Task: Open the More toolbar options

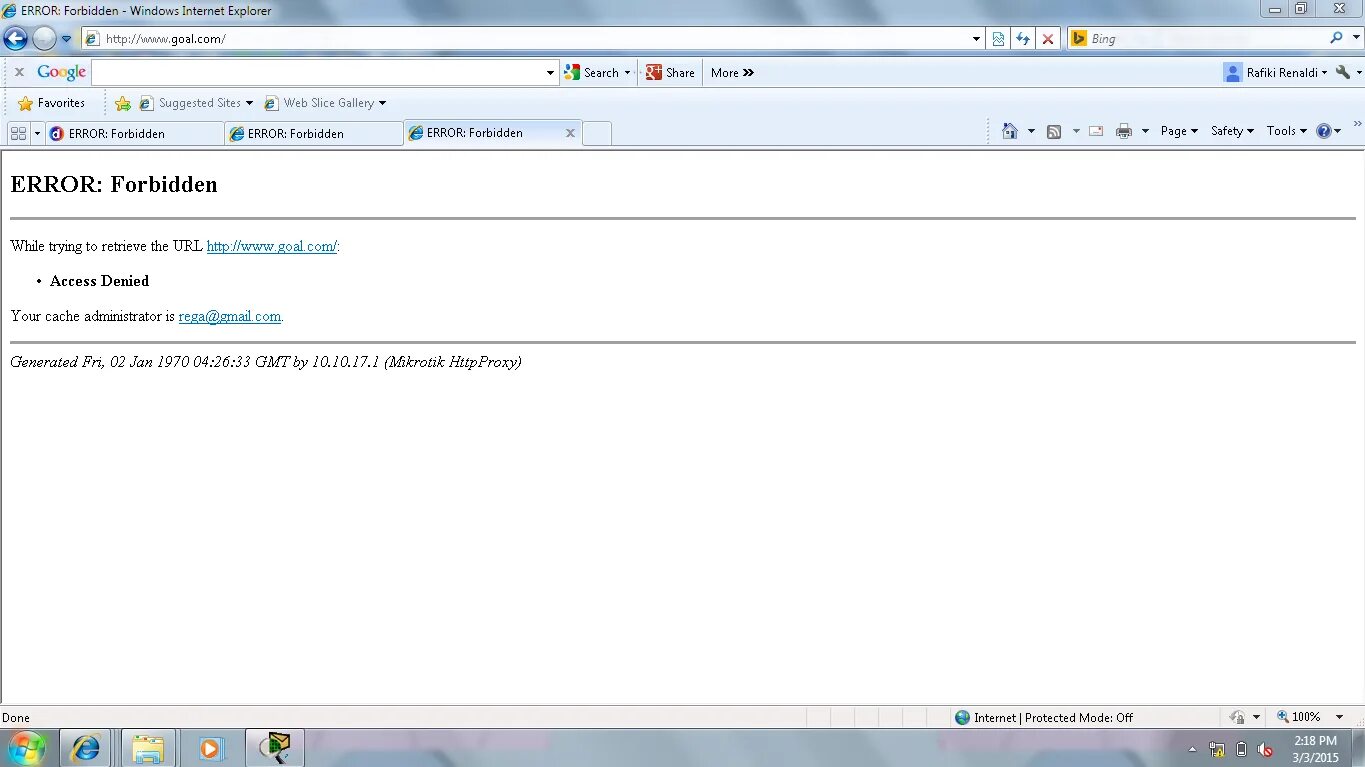Action: point(732,73)
